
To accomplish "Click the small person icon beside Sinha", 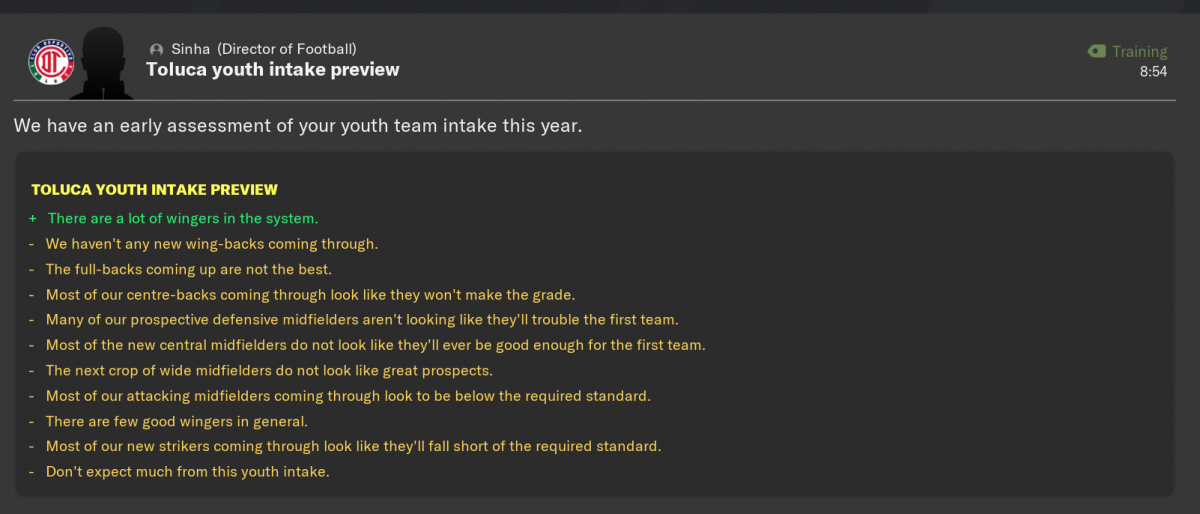I will click(x=156, y=49).
